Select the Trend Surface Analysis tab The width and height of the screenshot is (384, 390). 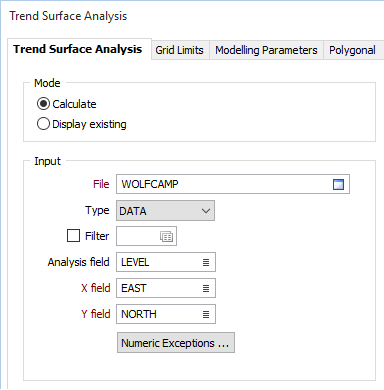click(78, 49)
